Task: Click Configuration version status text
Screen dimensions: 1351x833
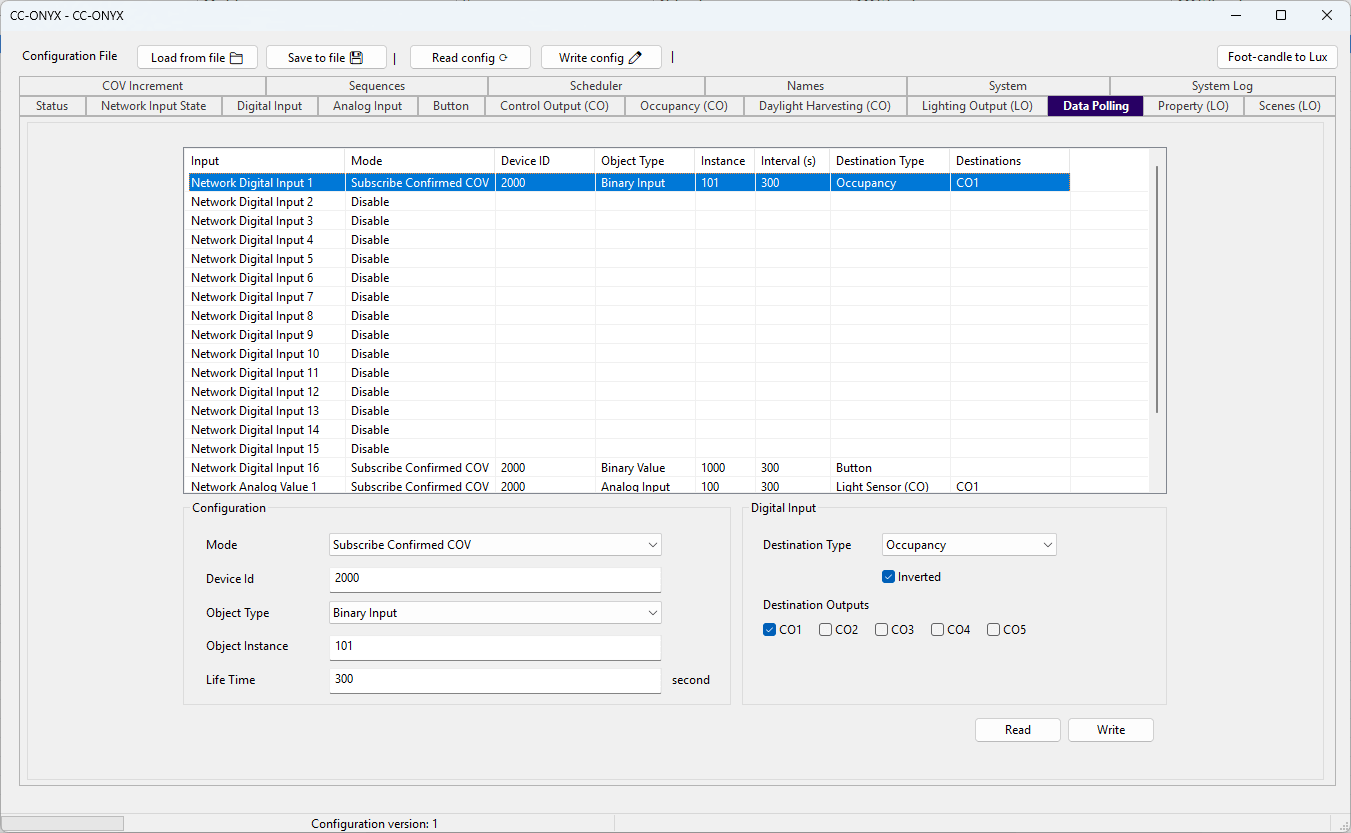Action: [x=375, y=824]
